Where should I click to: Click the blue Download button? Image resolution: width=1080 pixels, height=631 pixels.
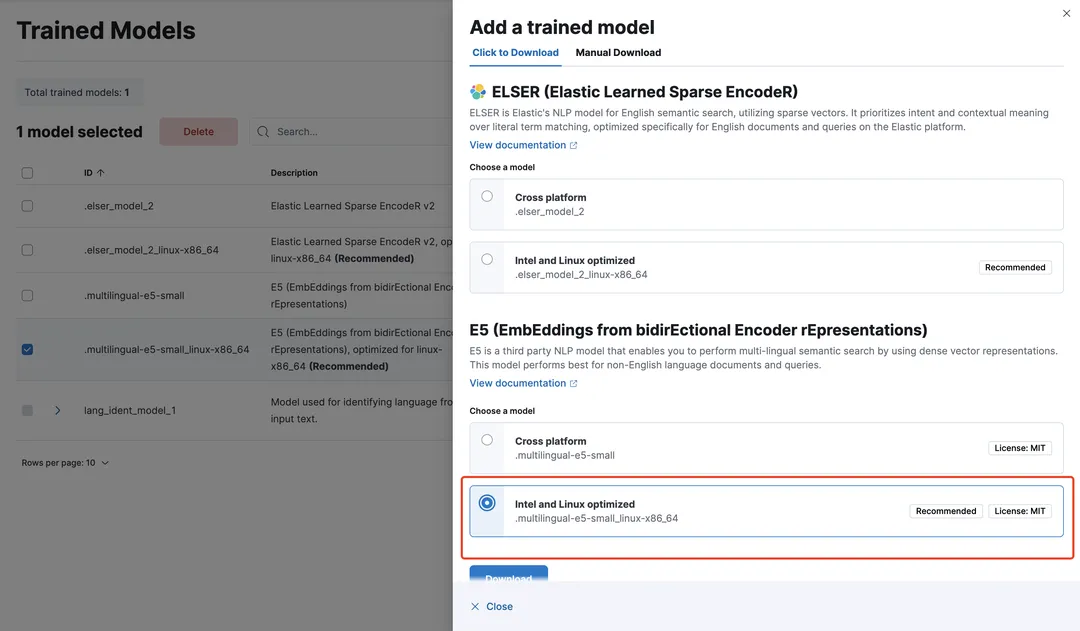tap(508, 574)
